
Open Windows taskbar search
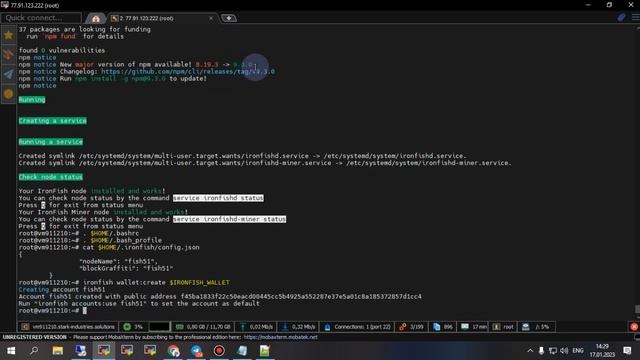[34, 351]
